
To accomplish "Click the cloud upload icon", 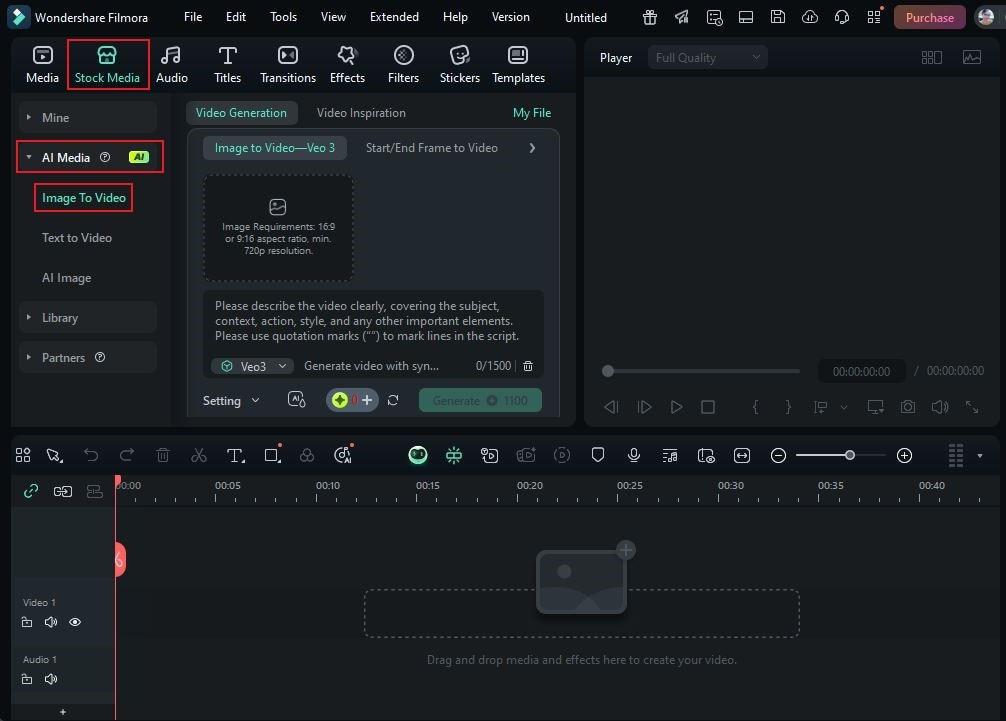I will (x=810, y=17).
